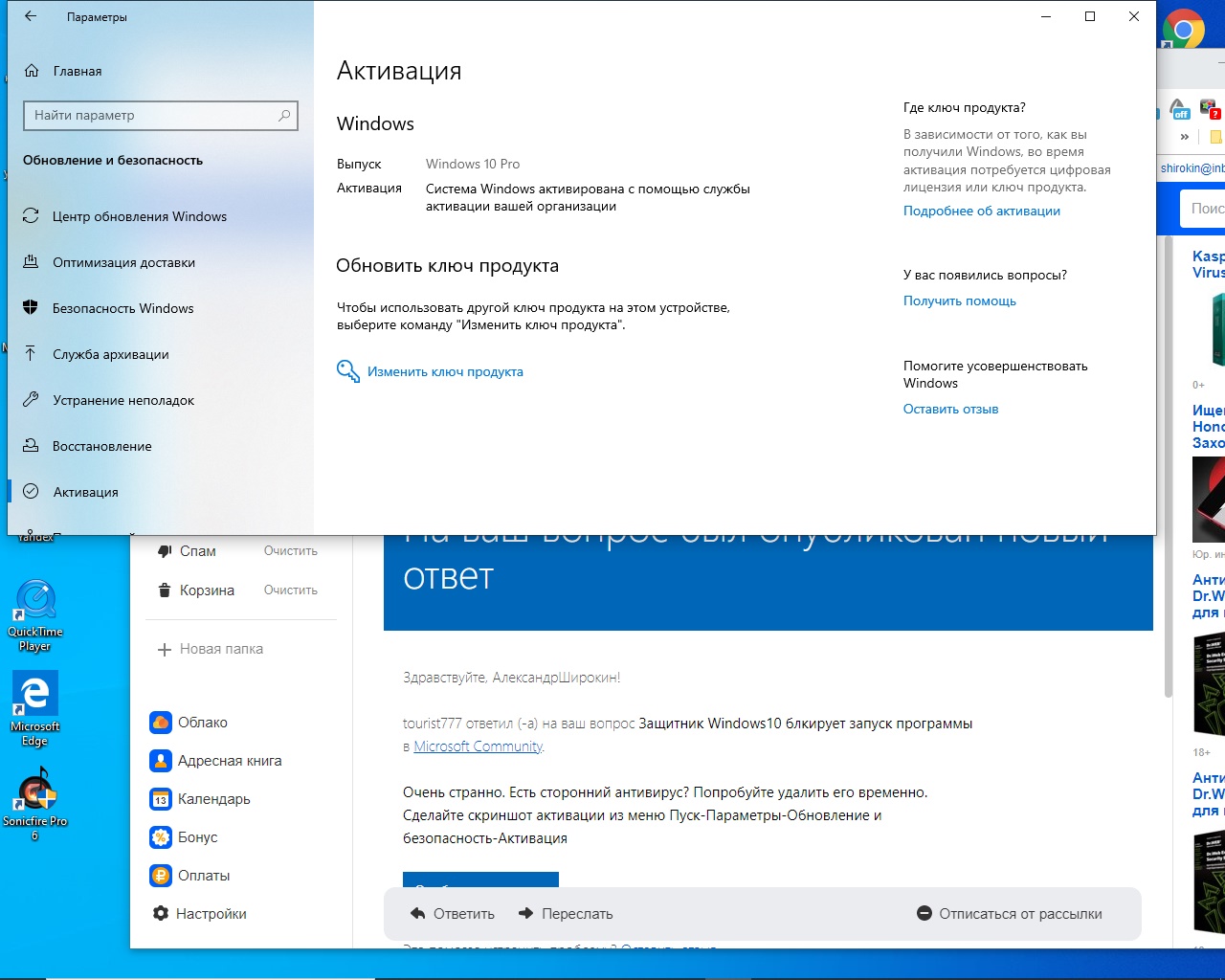
Task: Click the Microsoft Community link in the email
Action: [478, 746]
